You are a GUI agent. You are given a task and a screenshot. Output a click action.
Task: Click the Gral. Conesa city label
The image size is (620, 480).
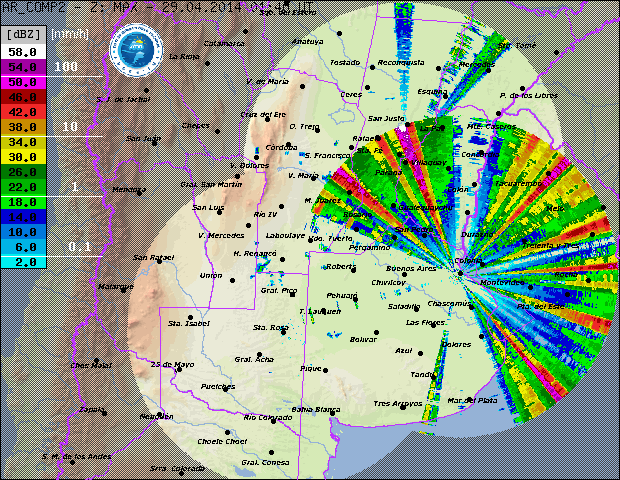(265, 462)
